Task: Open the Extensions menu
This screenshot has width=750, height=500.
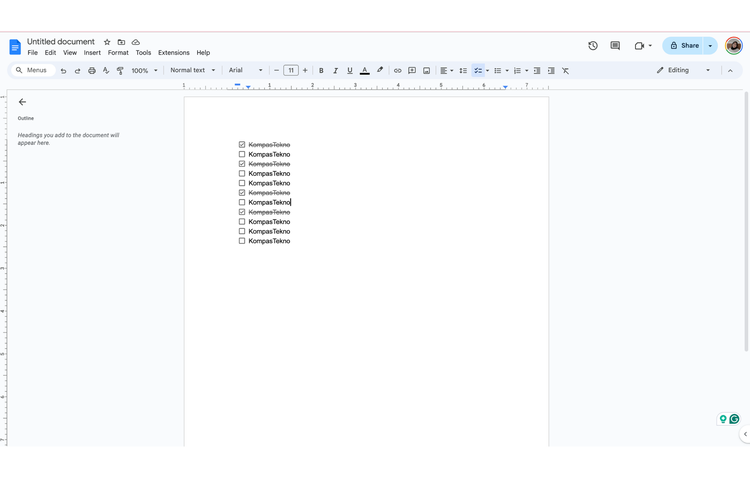Action: coord(173,53)
